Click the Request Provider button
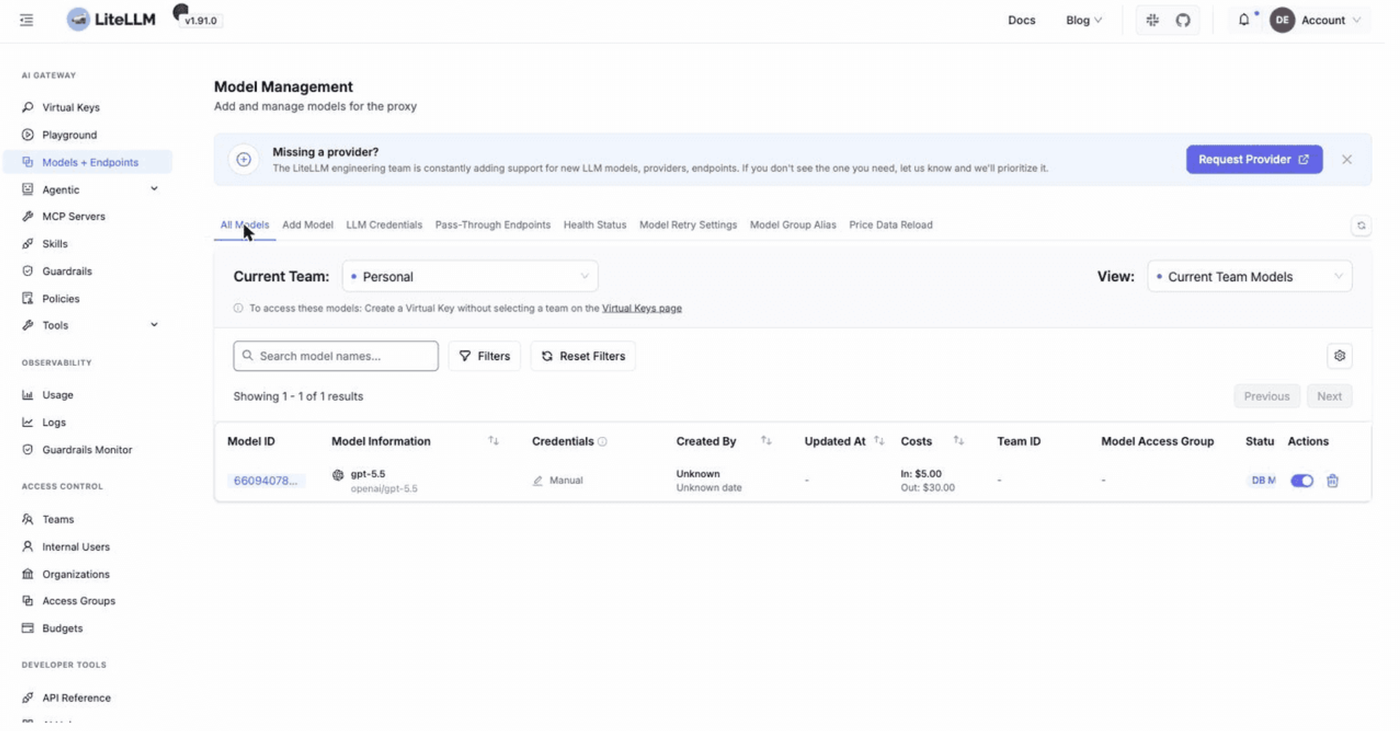Screen dimensions: 1400x731 1254,159
